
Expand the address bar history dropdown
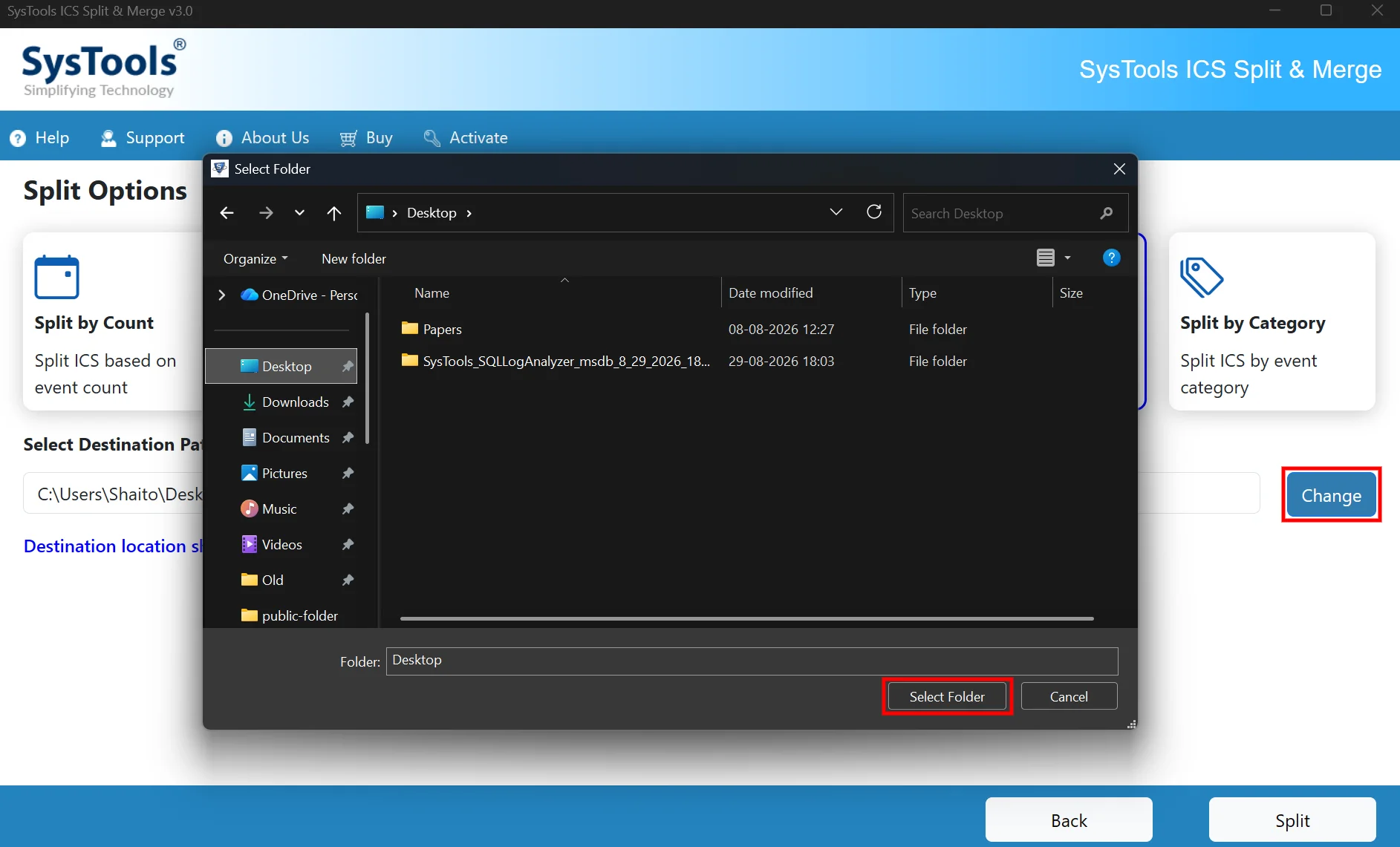[836, 212]
